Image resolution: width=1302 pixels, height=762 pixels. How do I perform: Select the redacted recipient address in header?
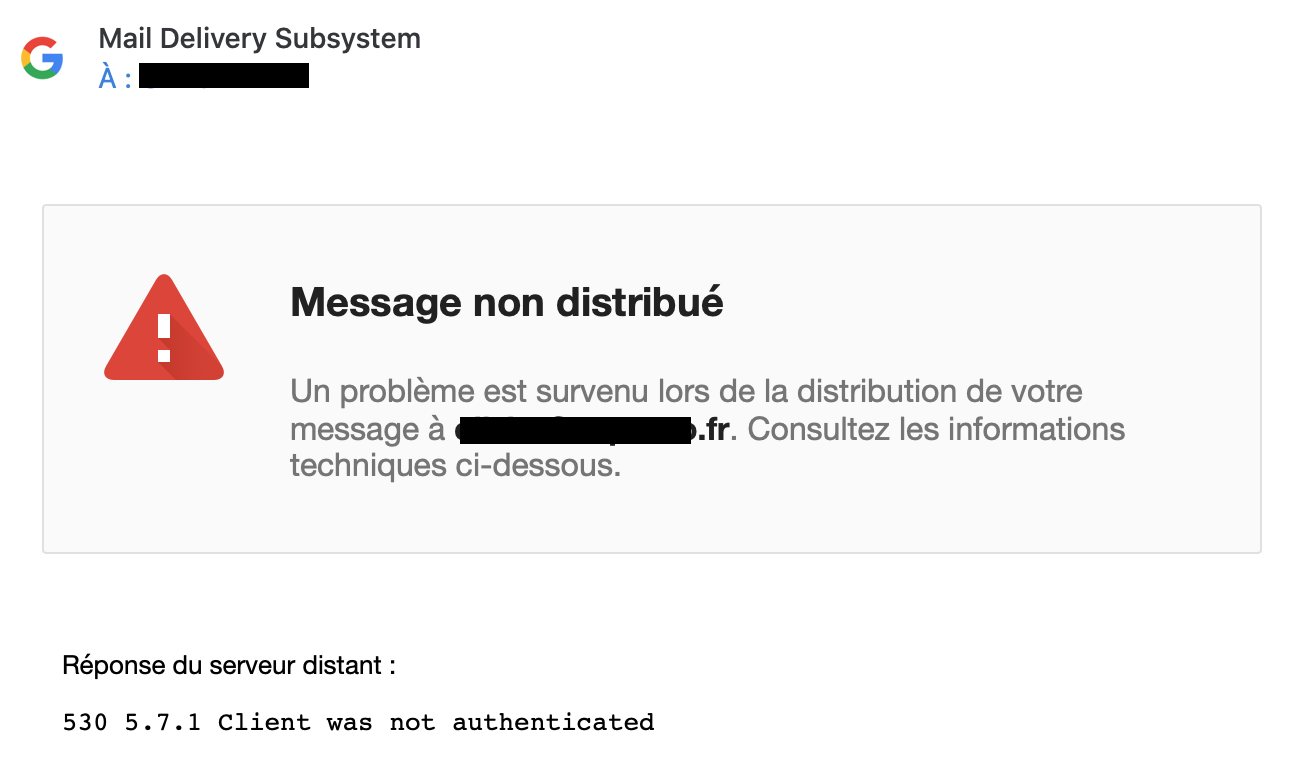pos(224,76)
